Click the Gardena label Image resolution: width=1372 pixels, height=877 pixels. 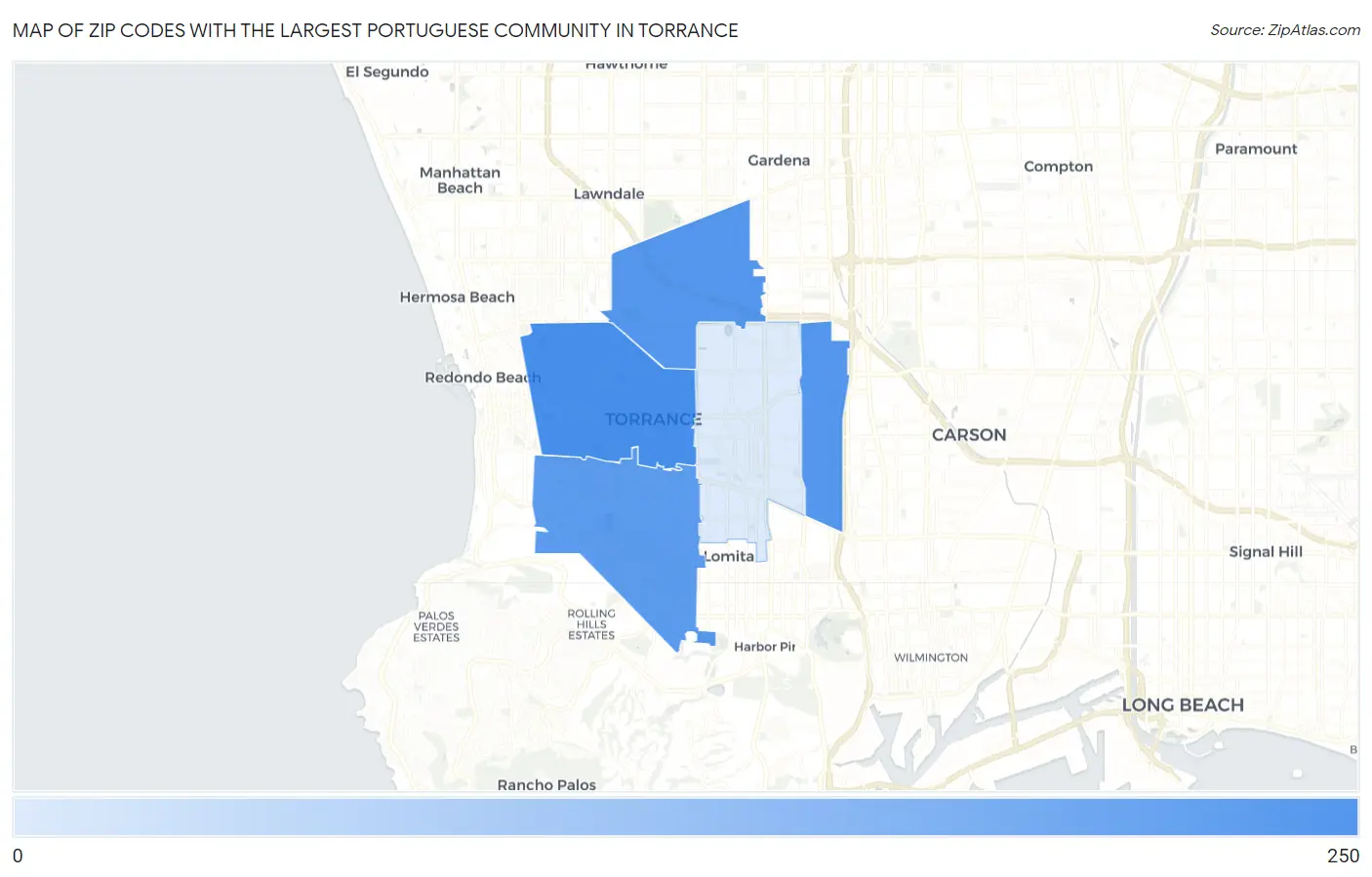coord(779,160)
